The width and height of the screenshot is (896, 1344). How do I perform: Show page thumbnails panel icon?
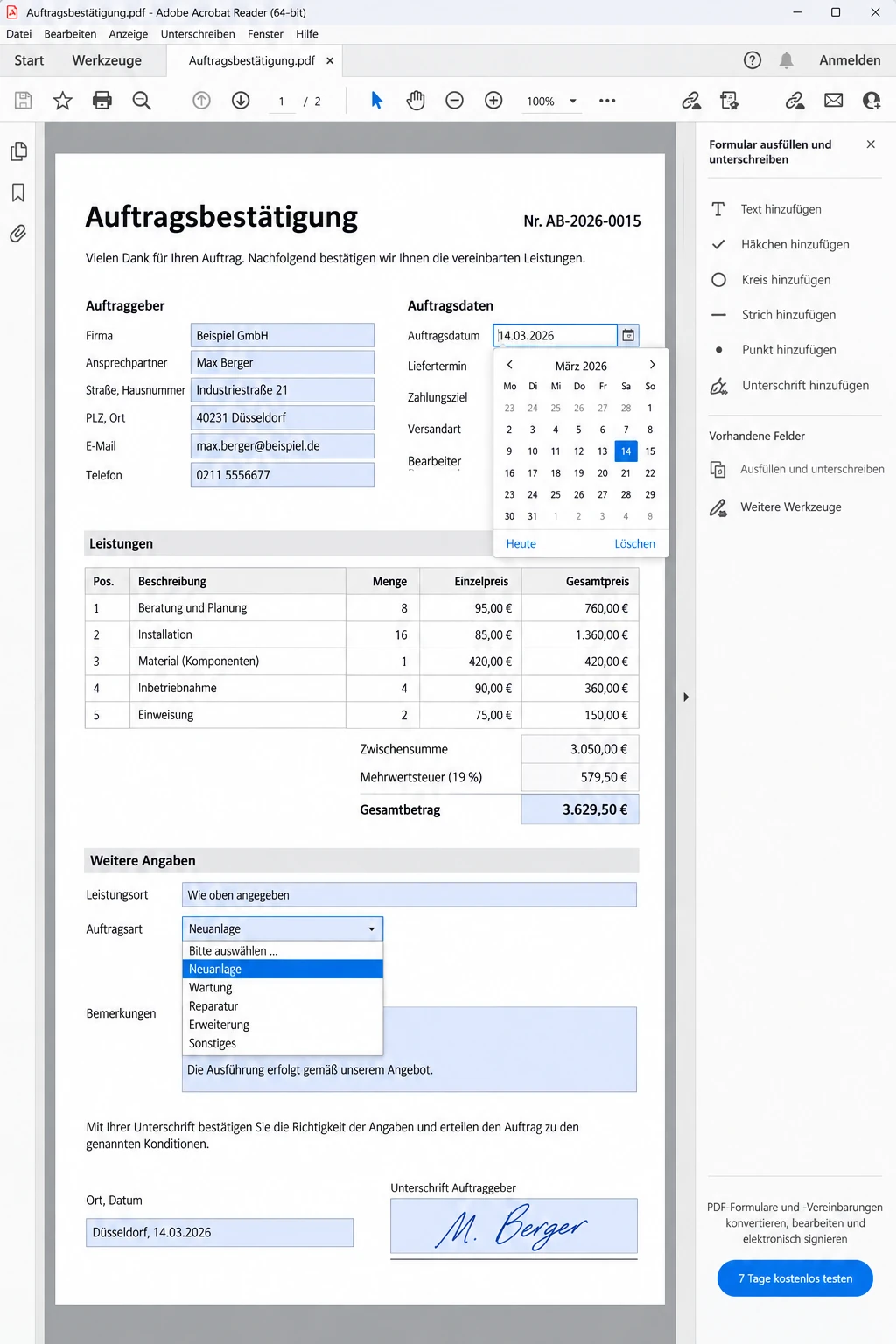click(18, 151)
